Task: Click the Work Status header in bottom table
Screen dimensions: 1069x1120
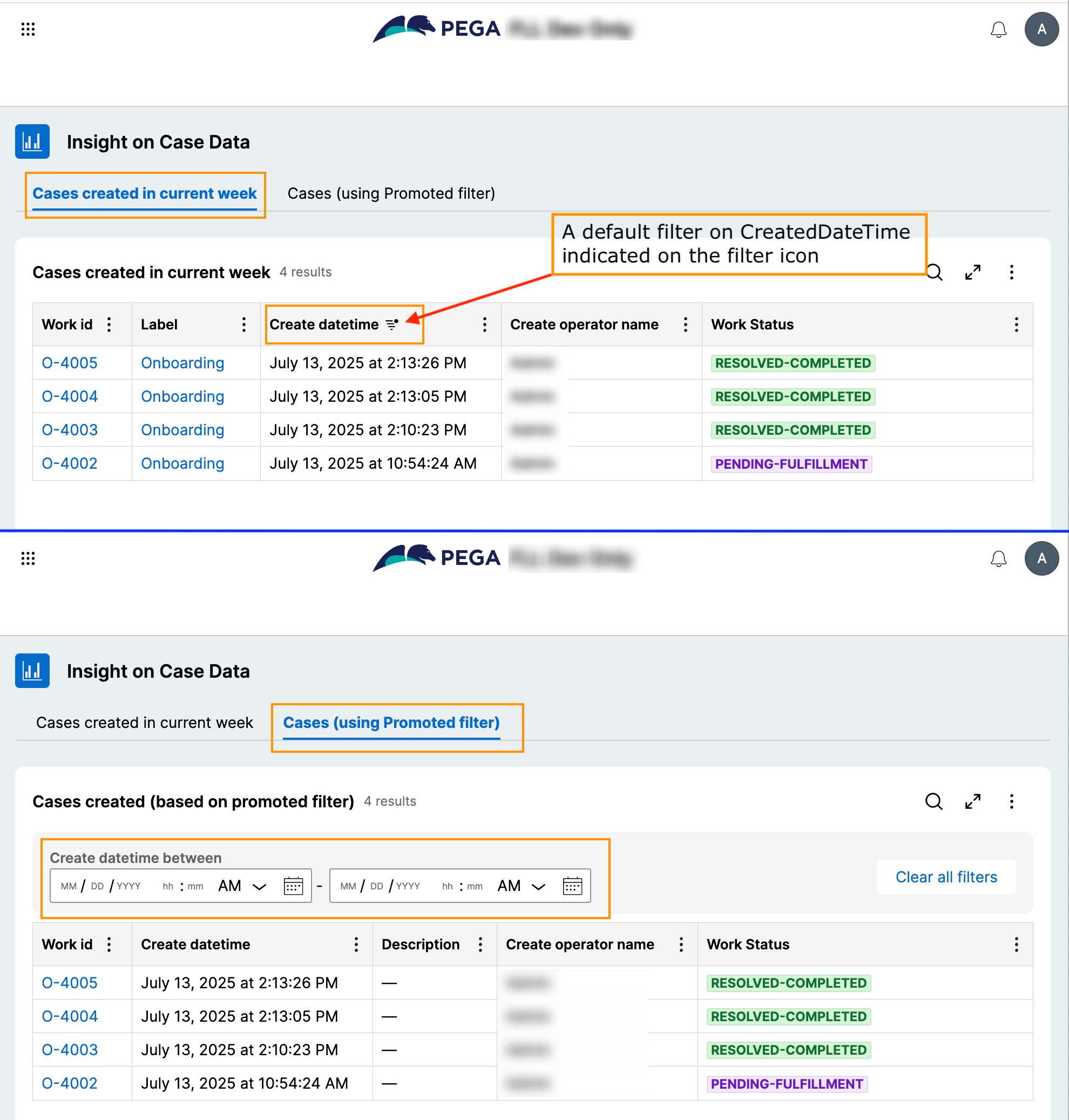Action: tap(748, 944)
